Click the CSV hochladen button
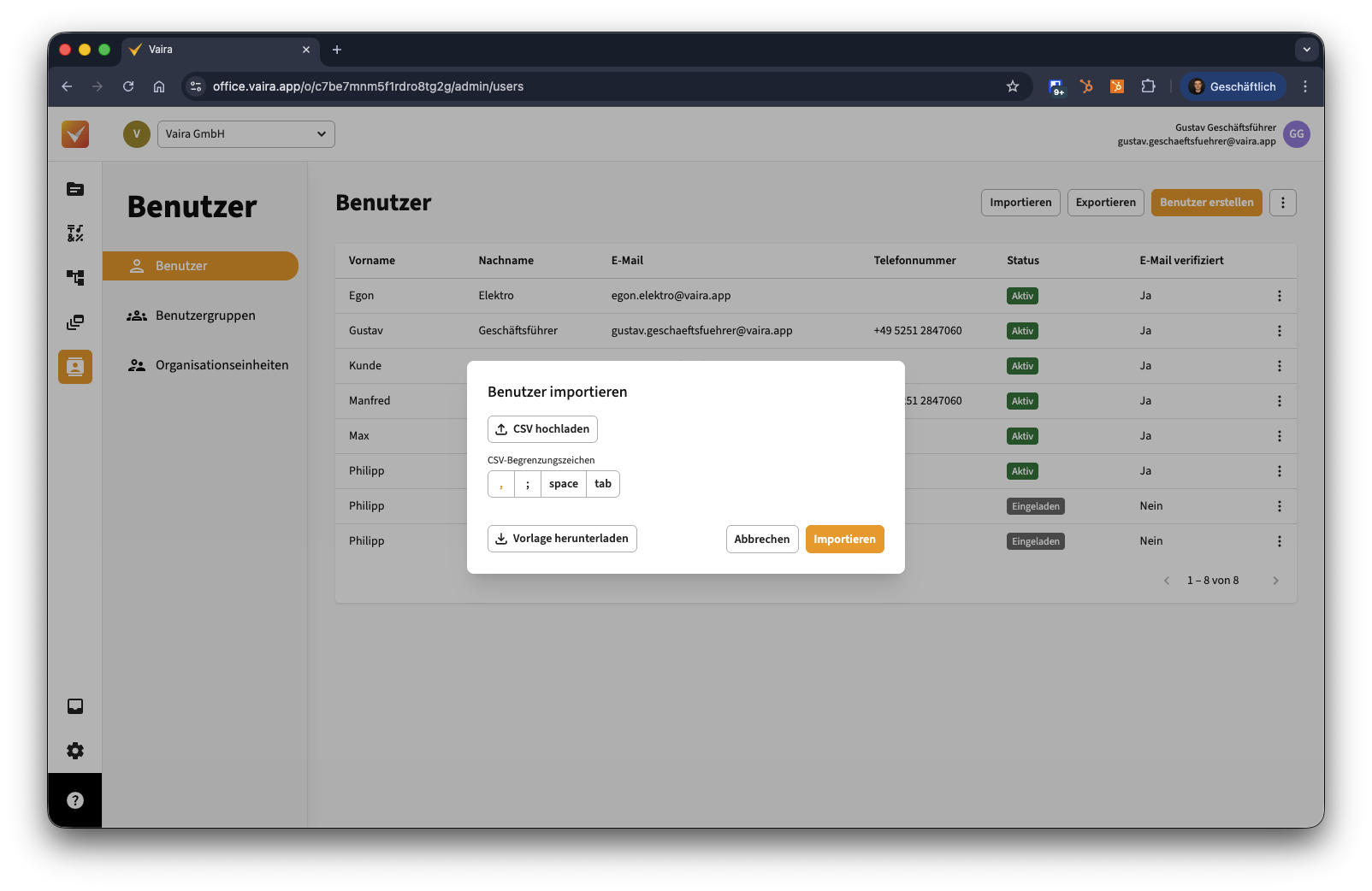 tap(542, 429)
